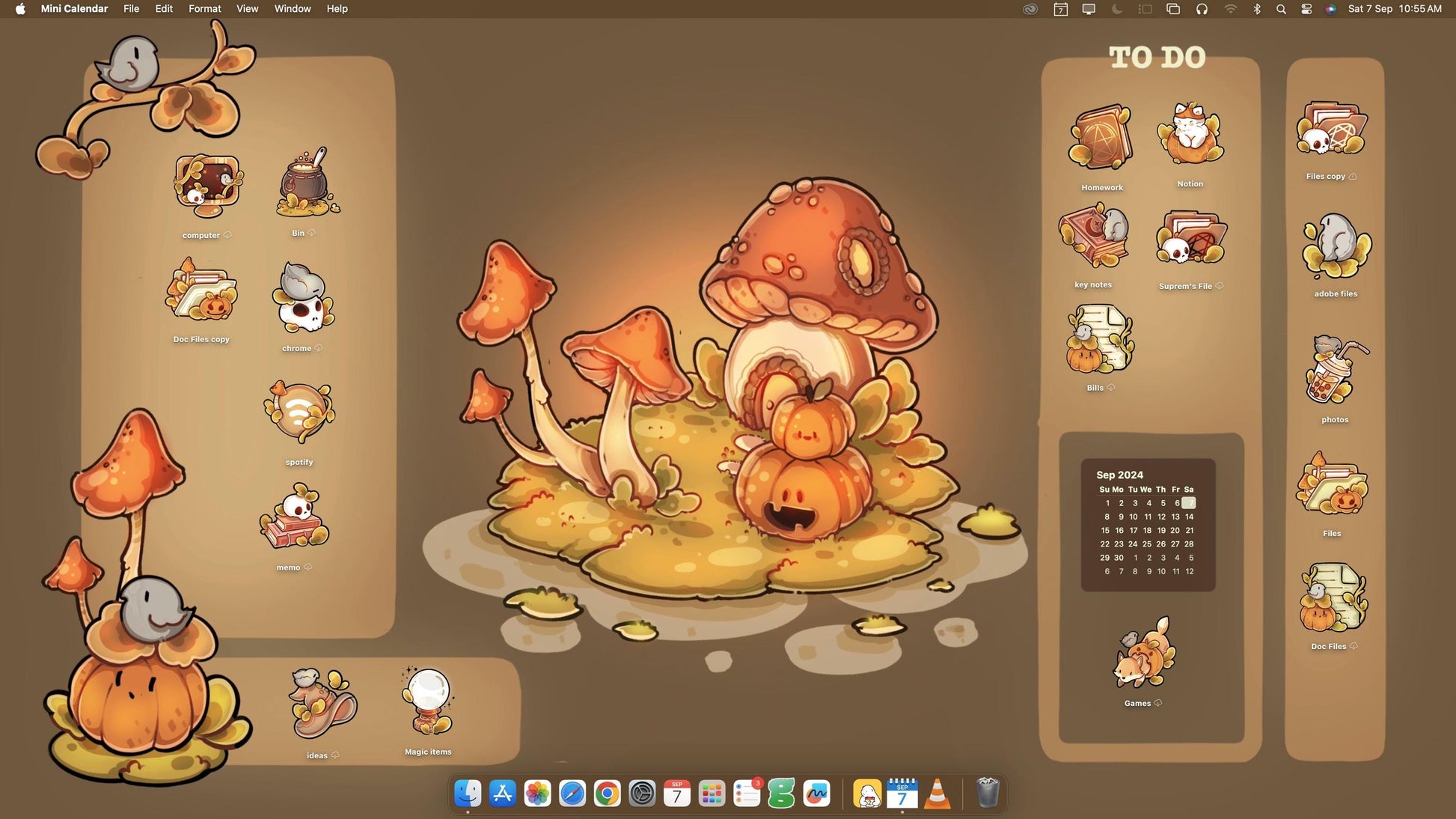
Task: Open the headphones sound menu
Action: click(1202, 9)
